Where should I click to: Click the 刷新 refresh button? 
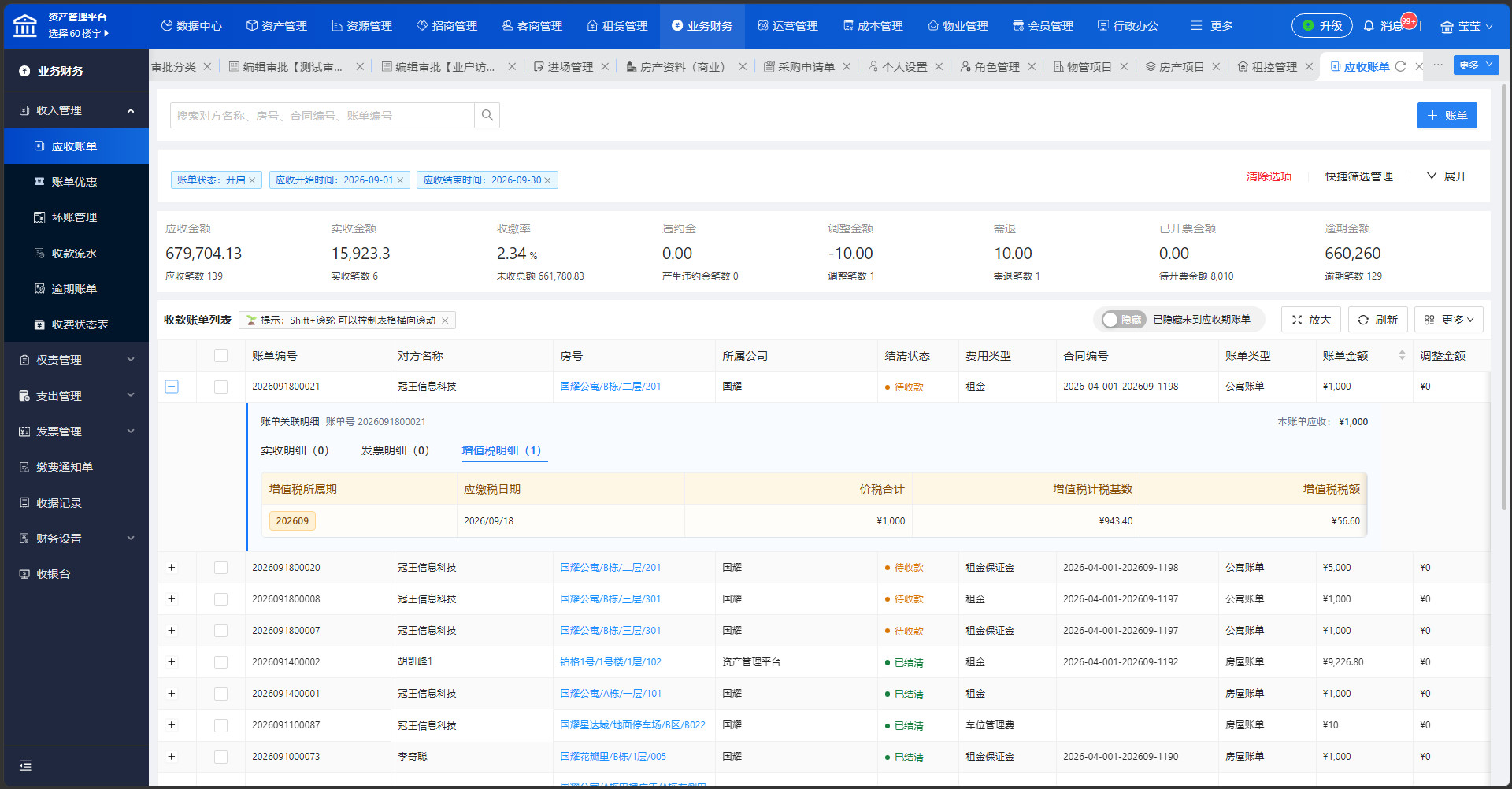click(1378, 320)
